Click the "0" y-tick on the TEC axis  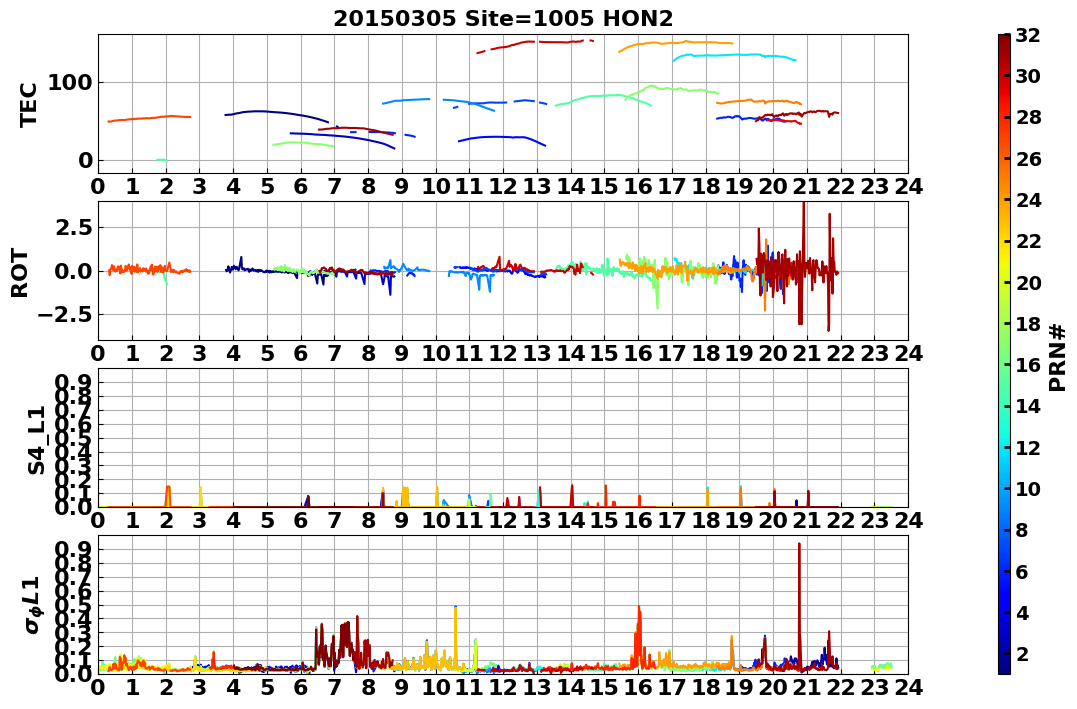[84, 160]
